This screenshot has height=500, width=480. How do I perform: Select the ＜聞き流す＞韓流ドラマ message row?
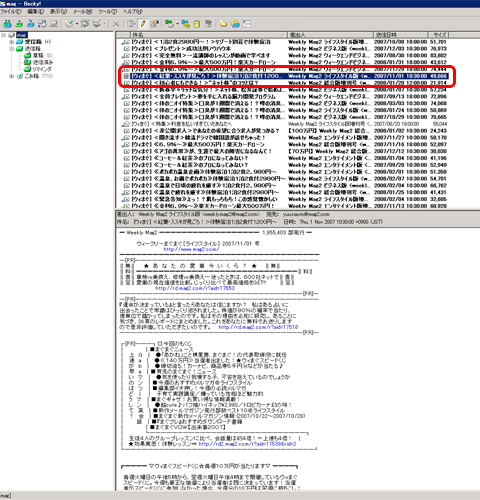point(284,137)
